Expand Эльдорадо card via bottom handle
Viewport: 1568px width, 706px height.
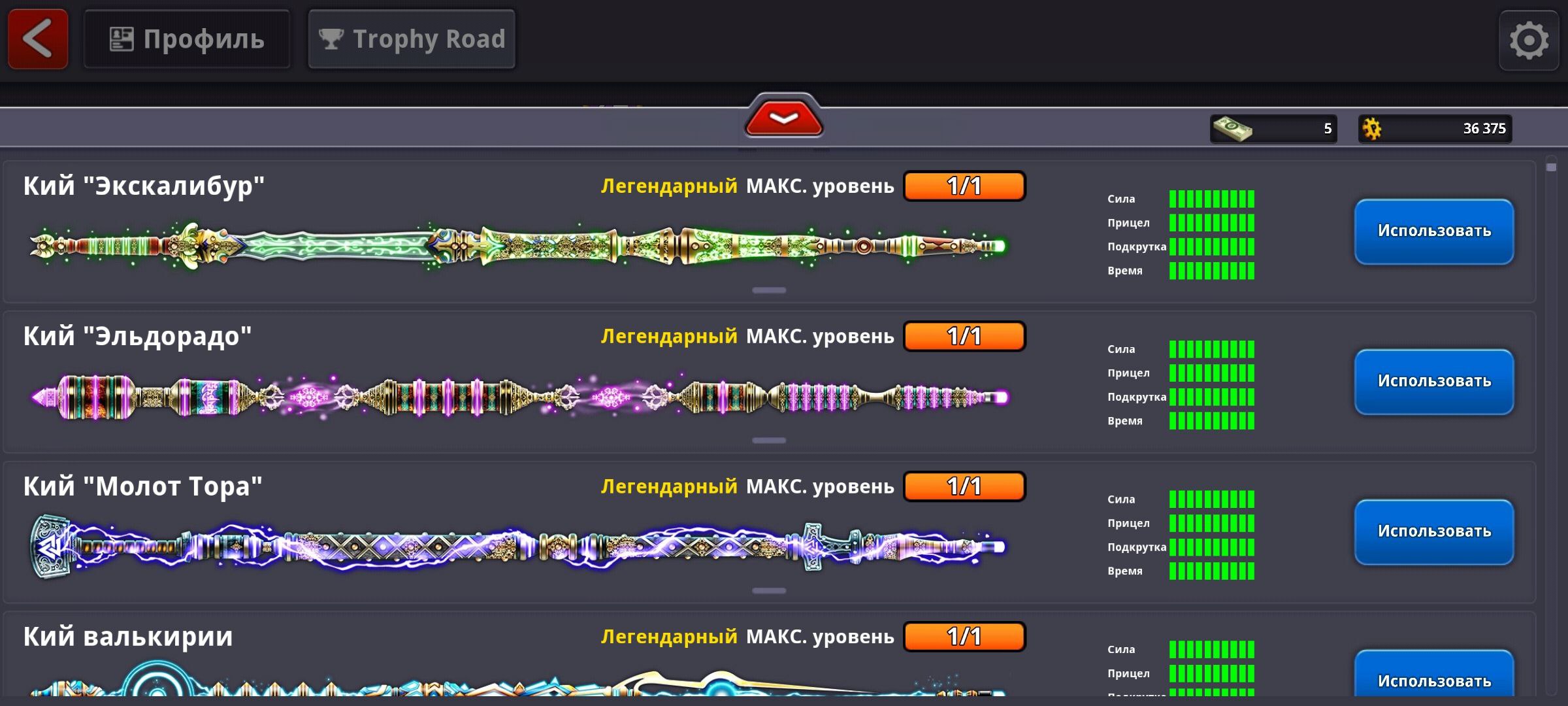(769, 441)
